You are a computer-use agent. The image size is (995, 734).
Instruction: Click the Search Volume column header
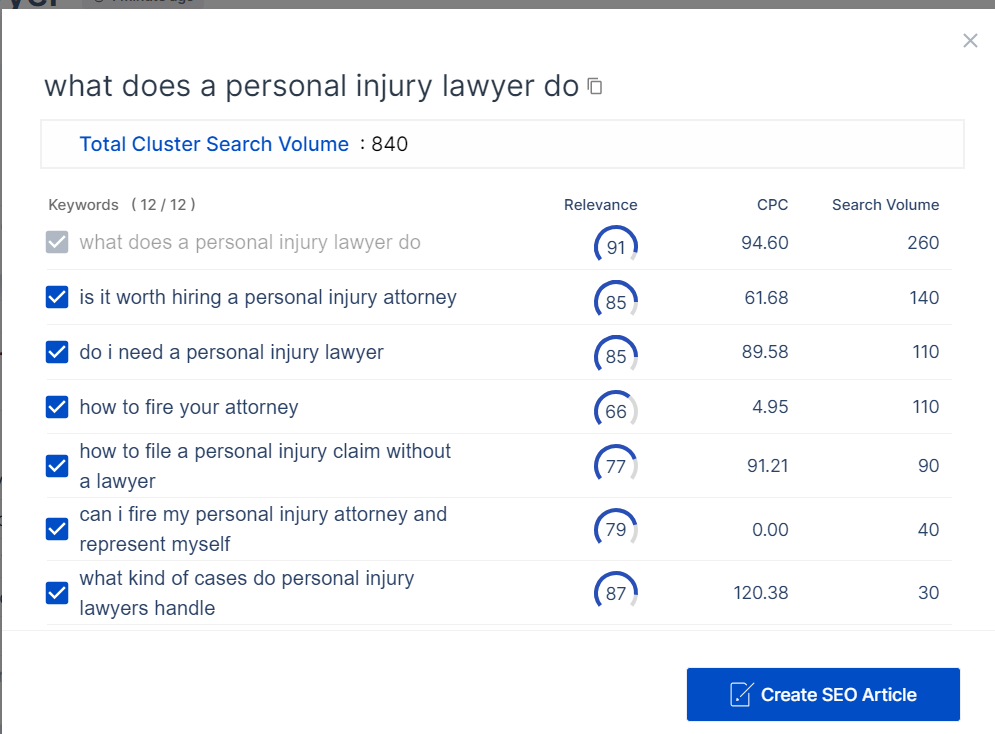coord(885,205)
